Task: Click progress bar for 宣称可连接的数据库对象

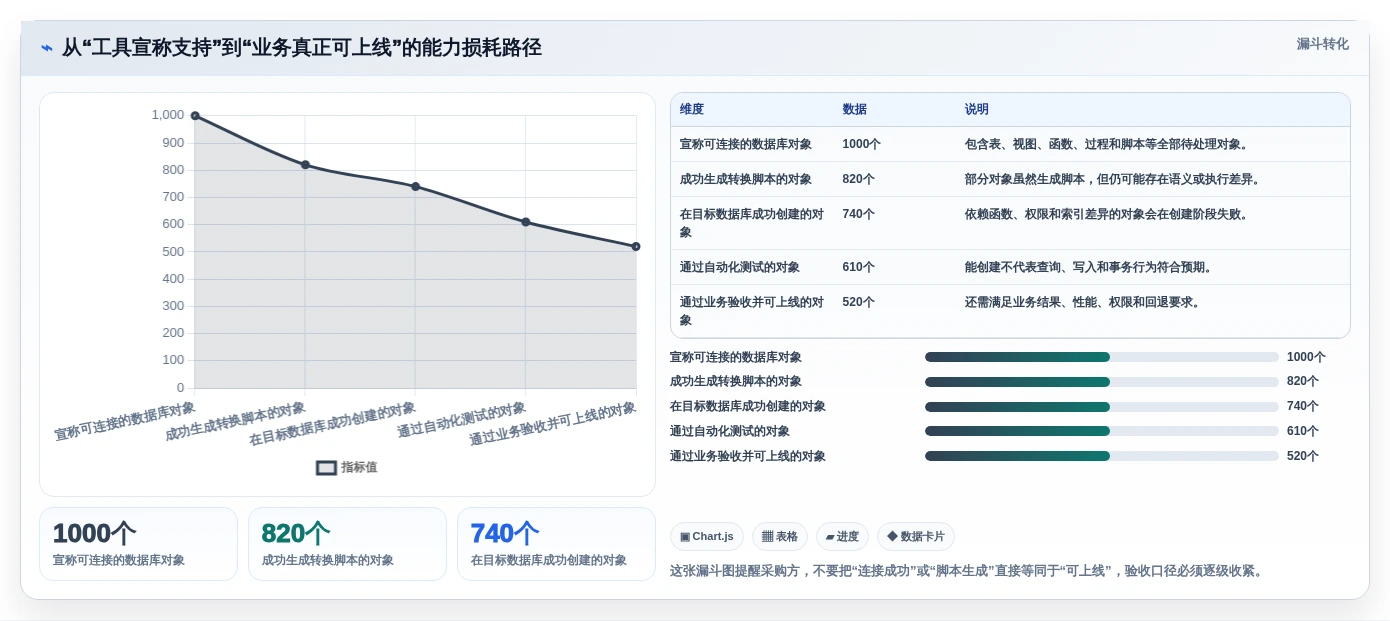Action: 1101,357
